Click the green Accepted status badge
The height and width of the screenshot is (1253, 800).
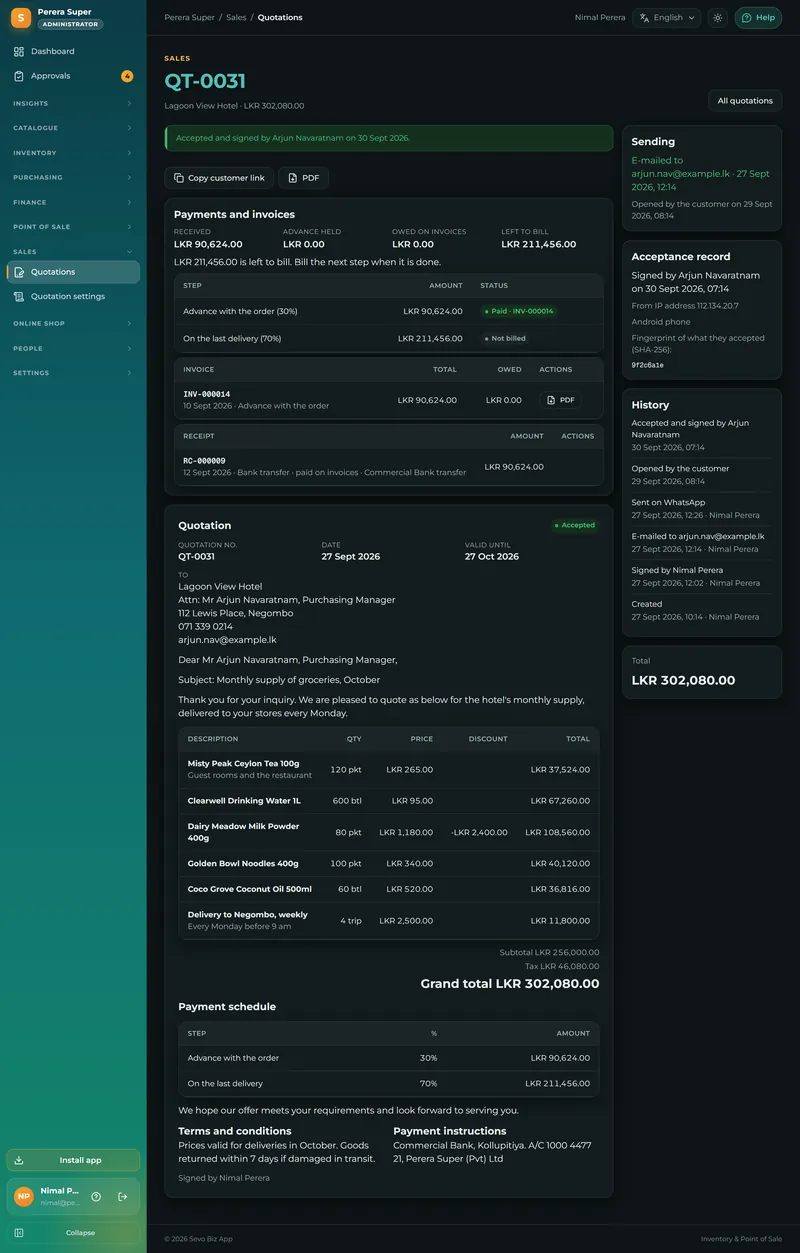[574, 525]
